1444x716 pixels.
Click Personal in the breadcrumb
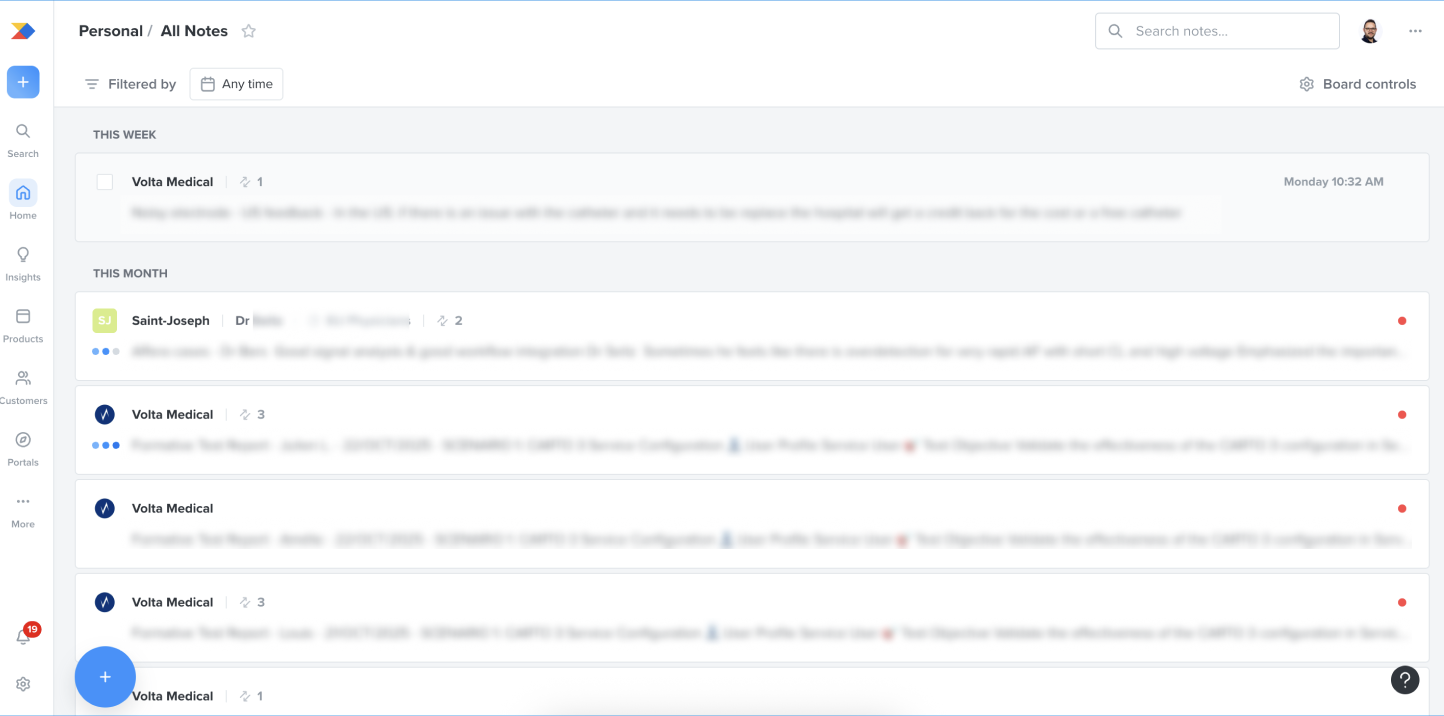pos(110,31)
